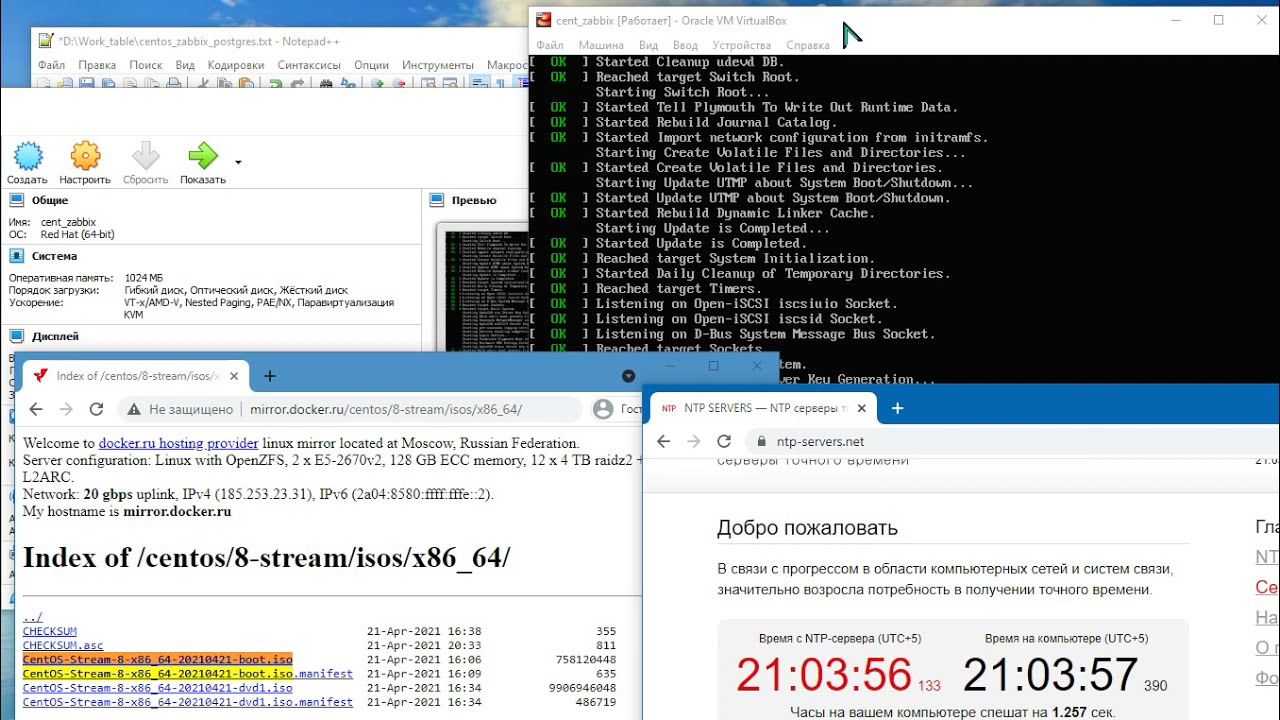
Task: Open the CHECKSUM link
Action: 50,631
